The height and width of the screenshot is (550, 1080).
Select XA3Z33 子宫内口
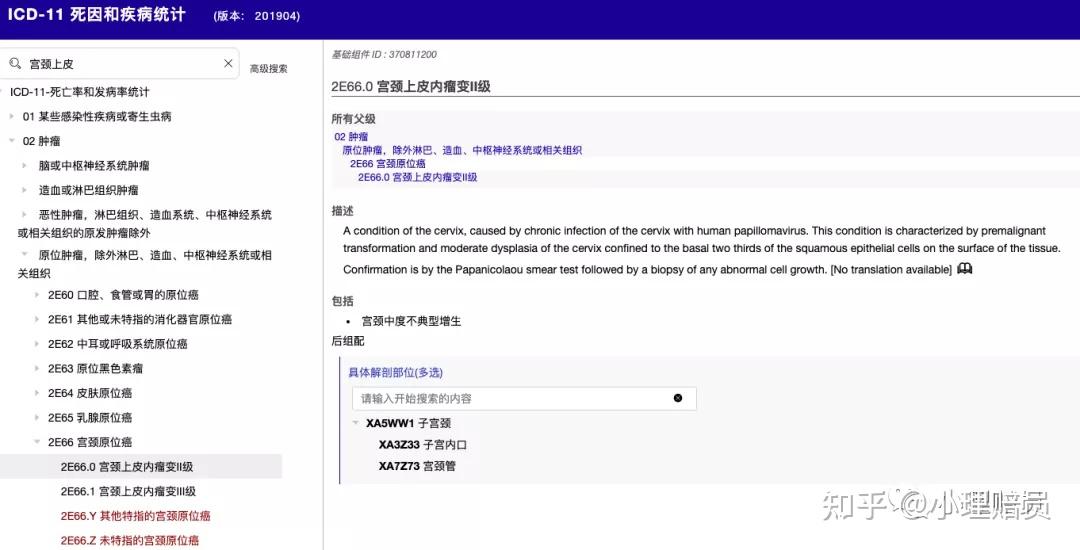422,445
